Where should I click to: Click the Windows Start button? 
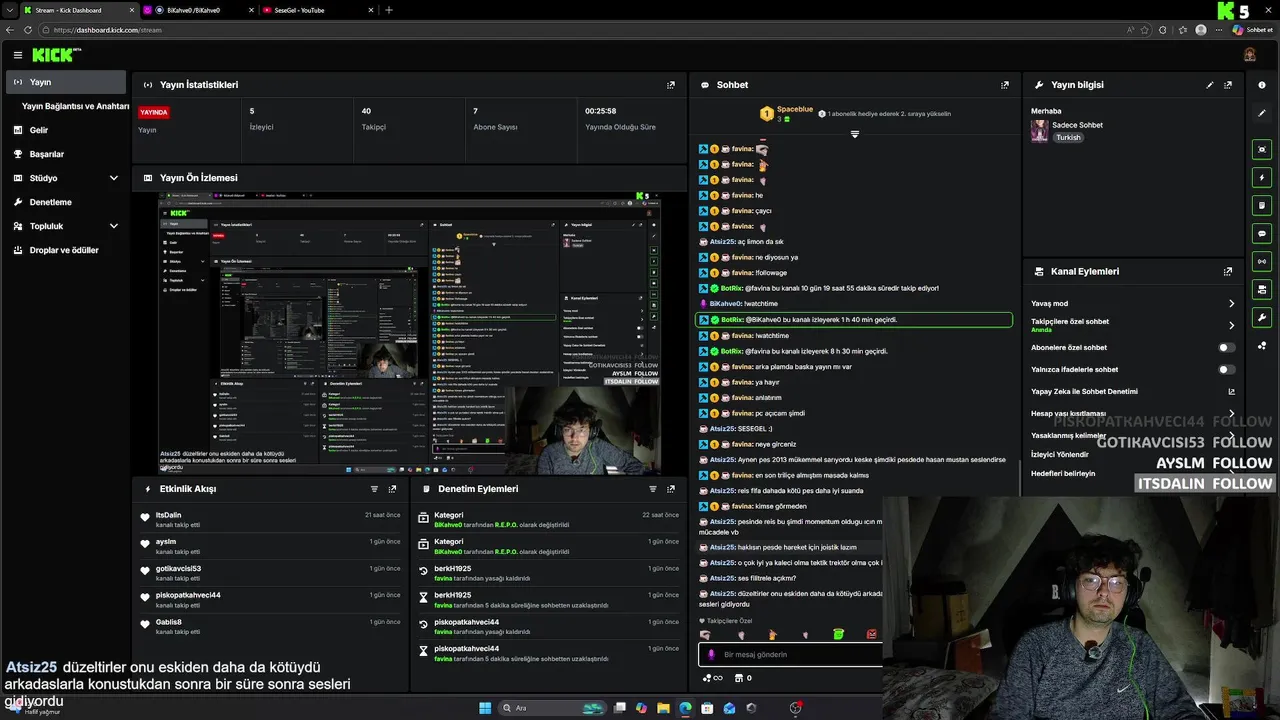click(x=485, y=708)
